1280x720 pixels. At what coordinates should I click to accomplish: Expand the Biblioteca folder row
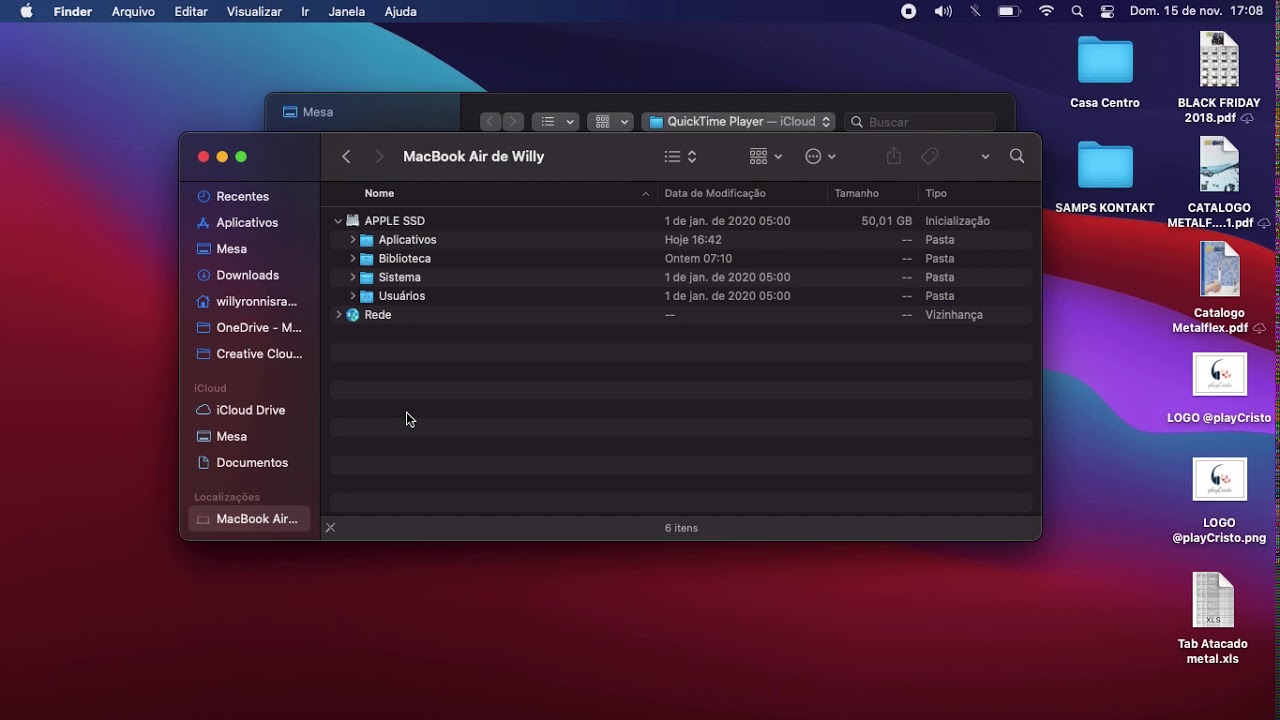352,259
